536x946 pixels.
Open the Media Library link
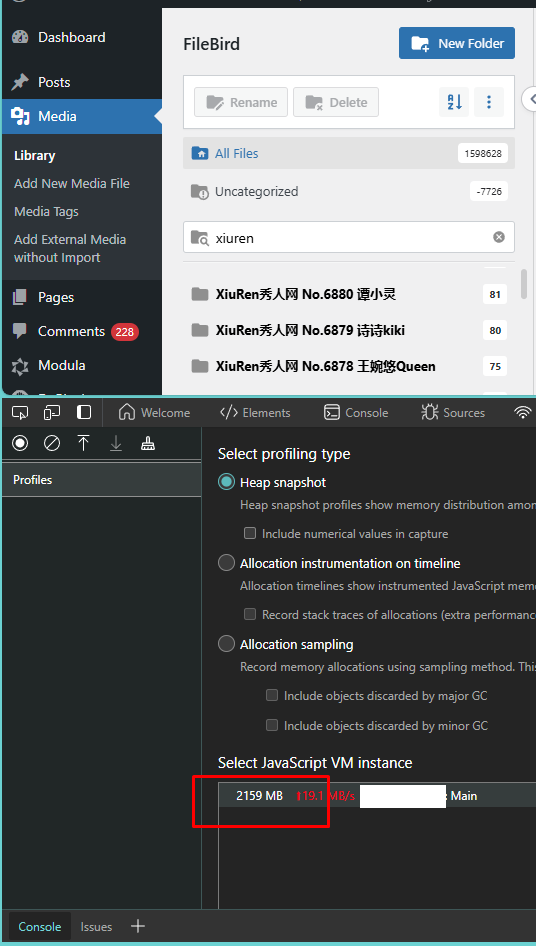click(x=34, y=156)
